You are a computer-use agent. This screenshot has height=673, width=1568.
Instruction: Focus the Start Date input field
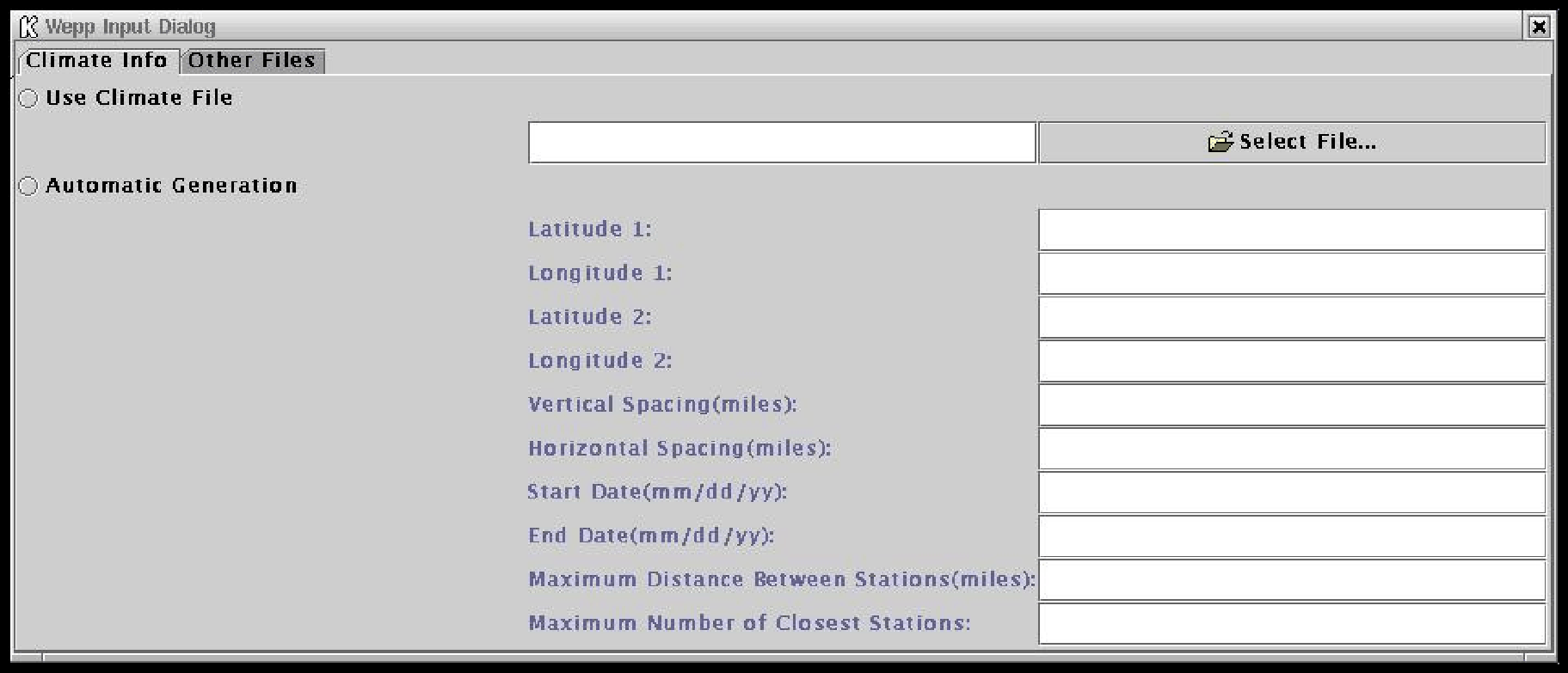1291,493
